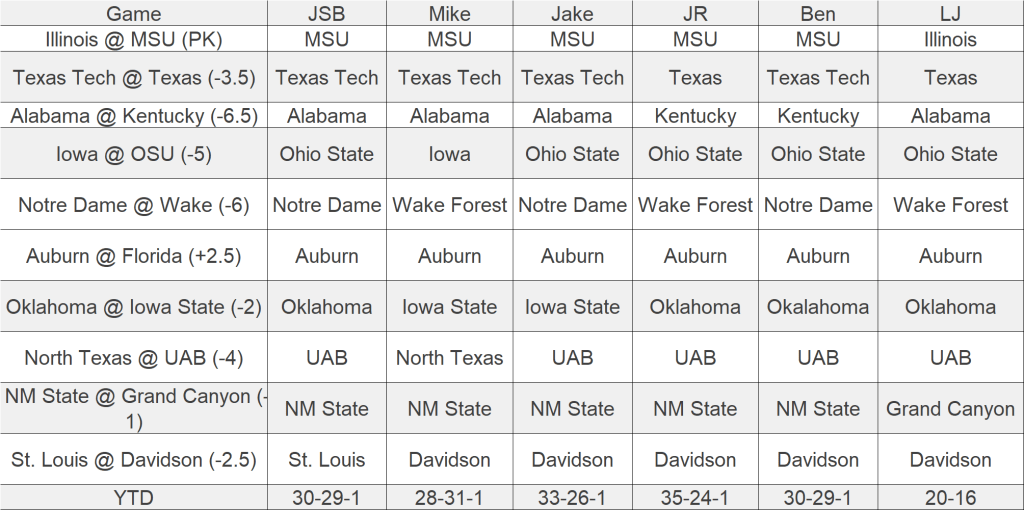Select LJ's 20-16 YTD record
This screenshot has width=1024, height=510.
click(x=950, y=497)
